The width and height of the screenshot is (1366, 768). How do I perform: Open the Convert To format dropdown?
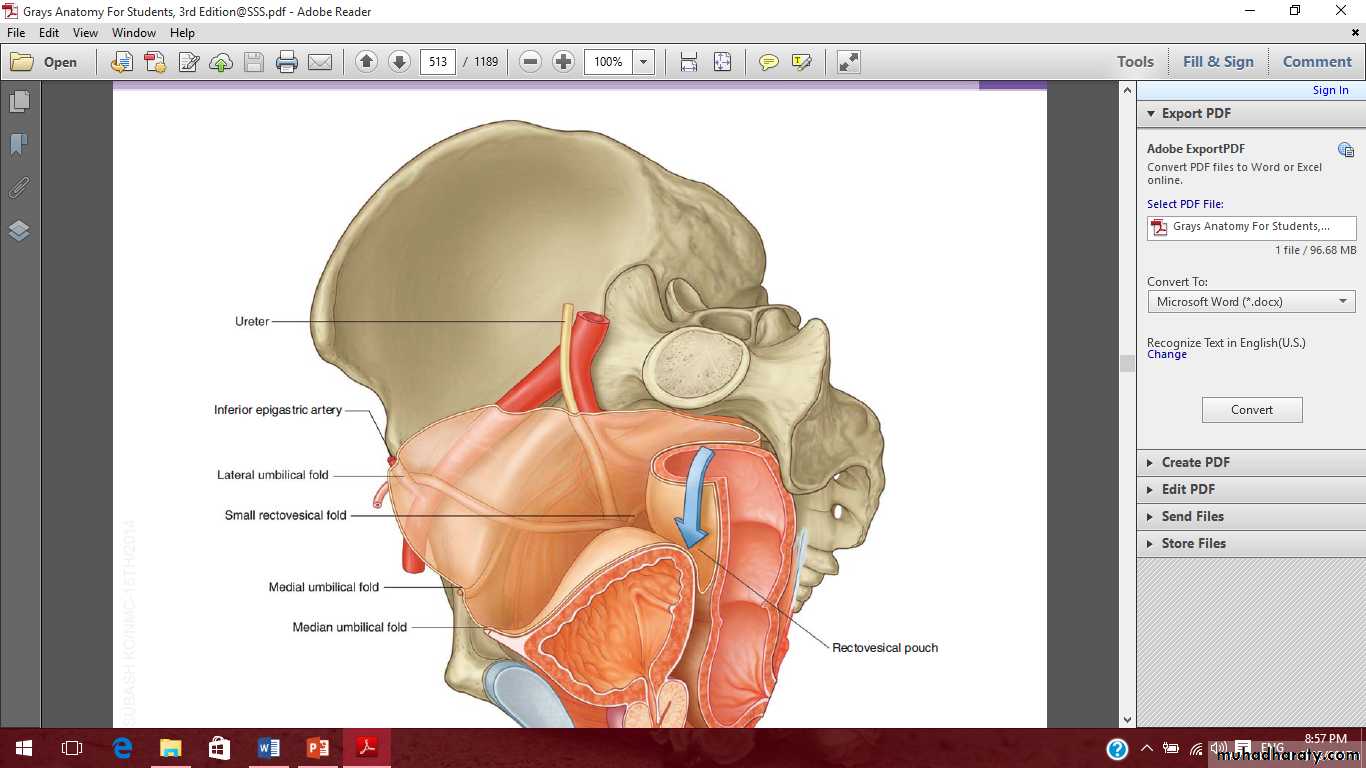[1251, 302]
